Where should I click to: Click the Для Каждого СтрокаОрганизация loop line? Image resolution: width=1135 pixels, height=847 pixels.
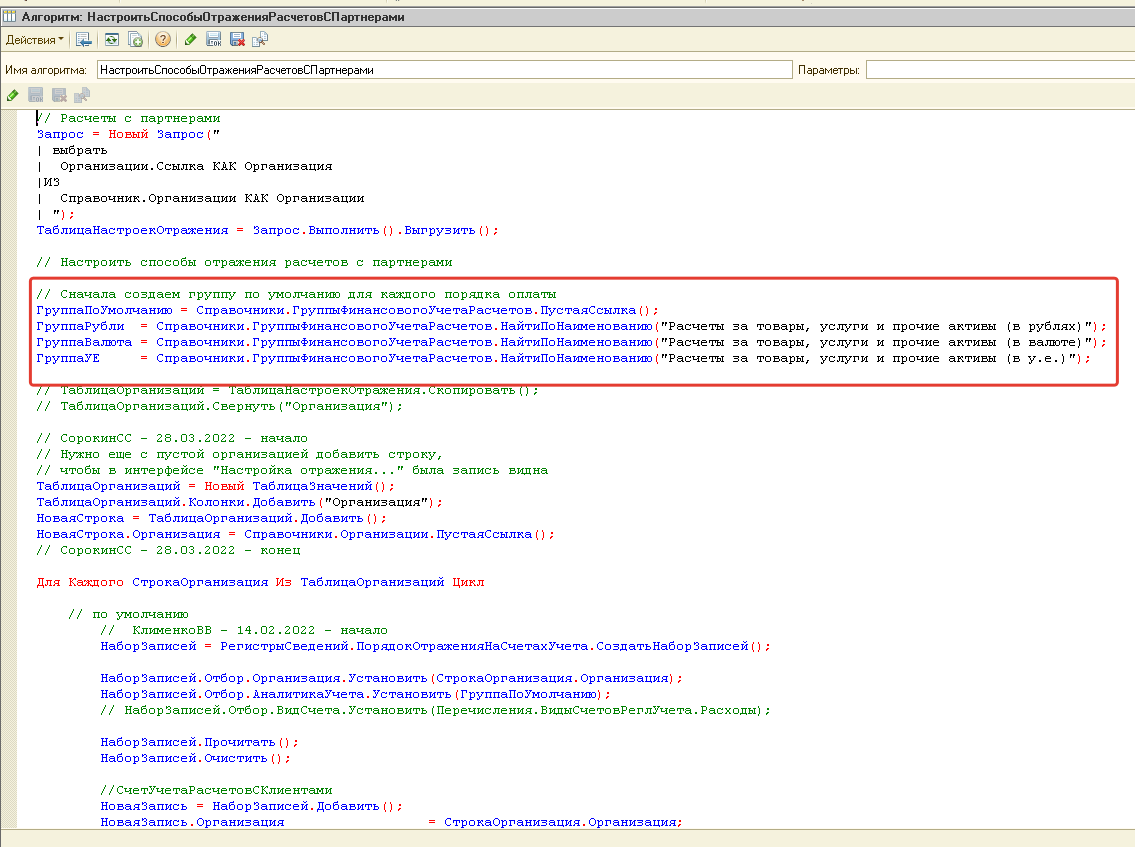pos(260,582)
